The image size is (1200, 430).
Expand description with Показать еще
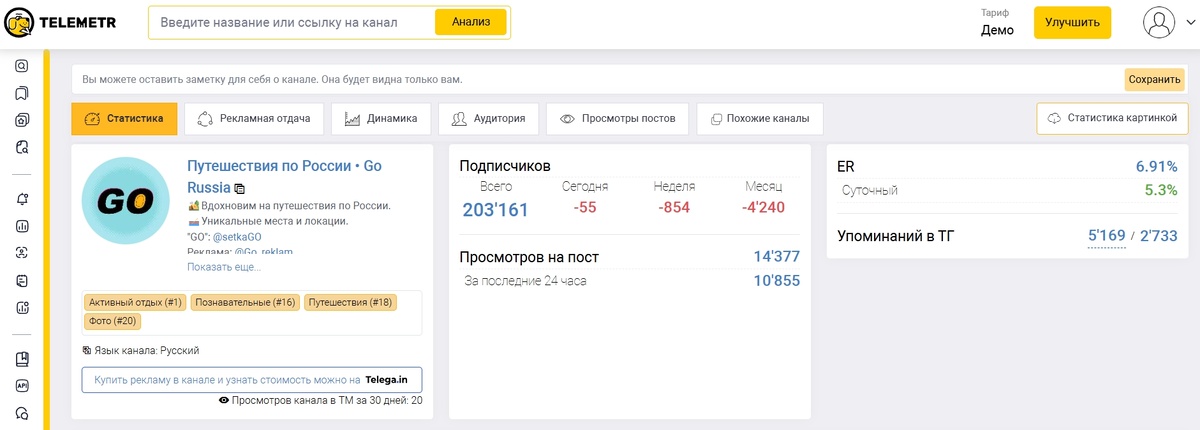[x=224, y=267]
